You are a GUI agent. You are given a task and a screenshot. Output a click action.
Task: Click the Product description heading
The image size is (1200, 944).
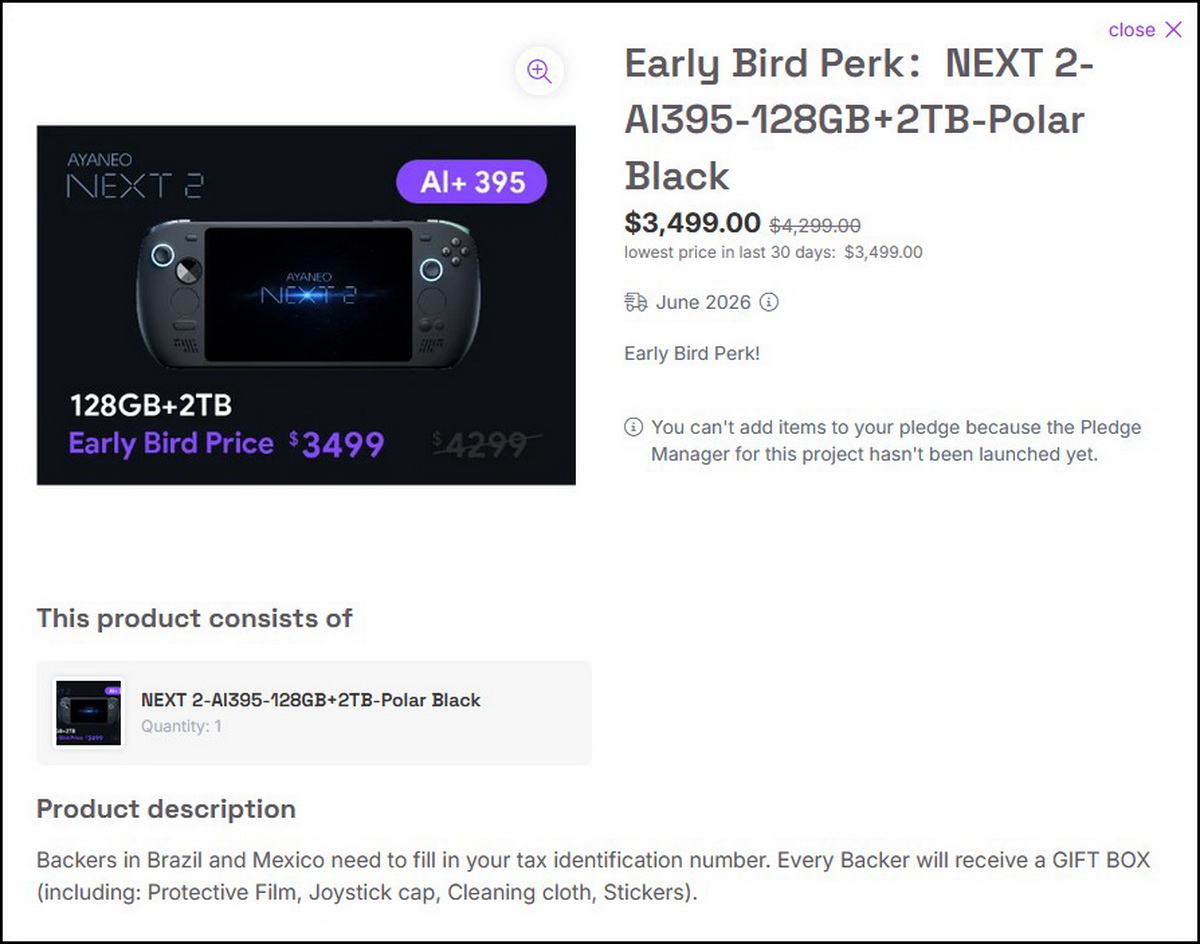166,809
